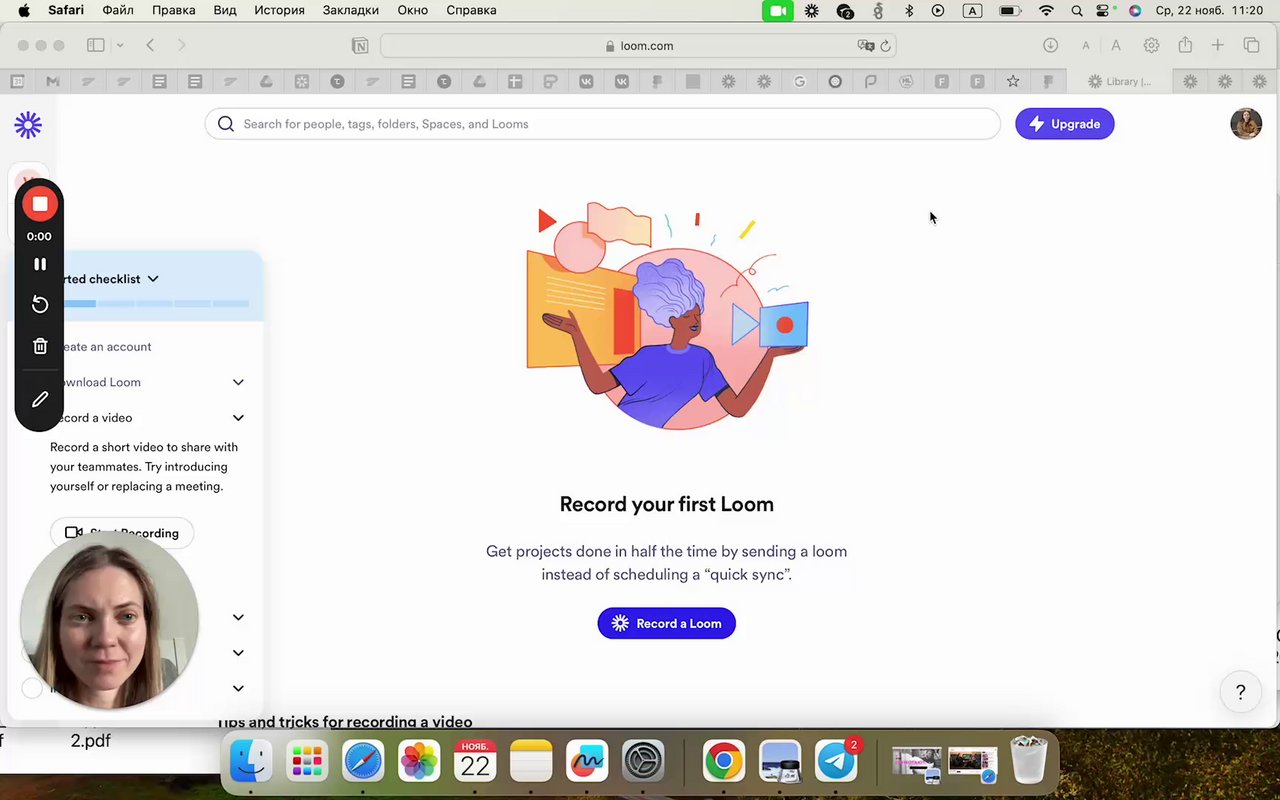Expand the Download Loom checklist item

[238, 382]
